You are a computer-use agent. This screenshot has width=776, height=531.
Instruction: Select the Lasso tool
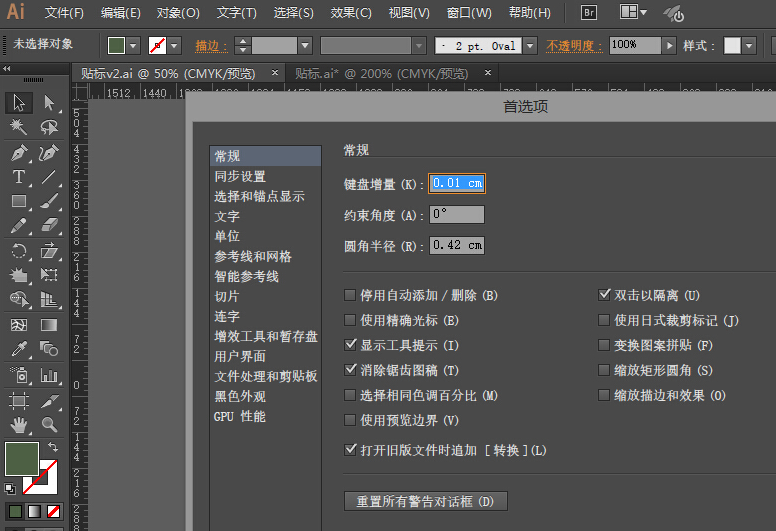tap(48, 127)
